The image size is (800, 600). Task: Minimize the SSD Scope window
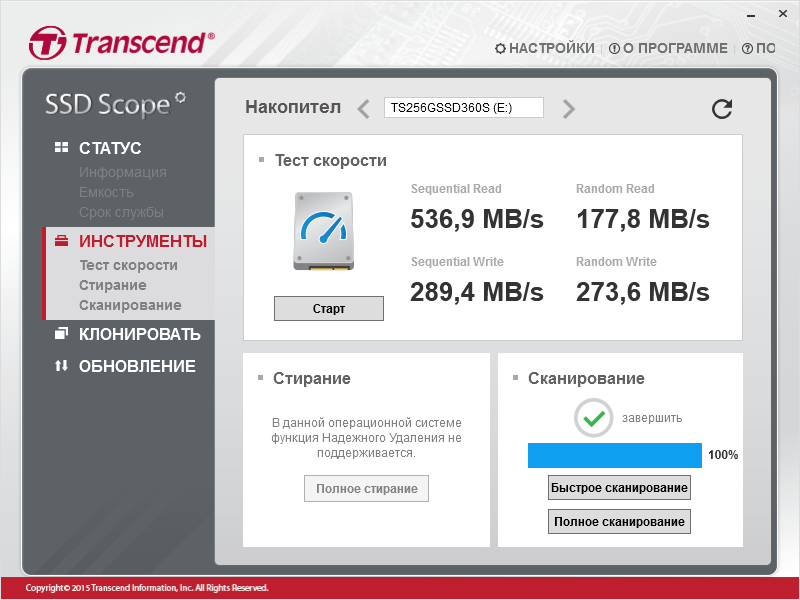click(x=751, y=15)
